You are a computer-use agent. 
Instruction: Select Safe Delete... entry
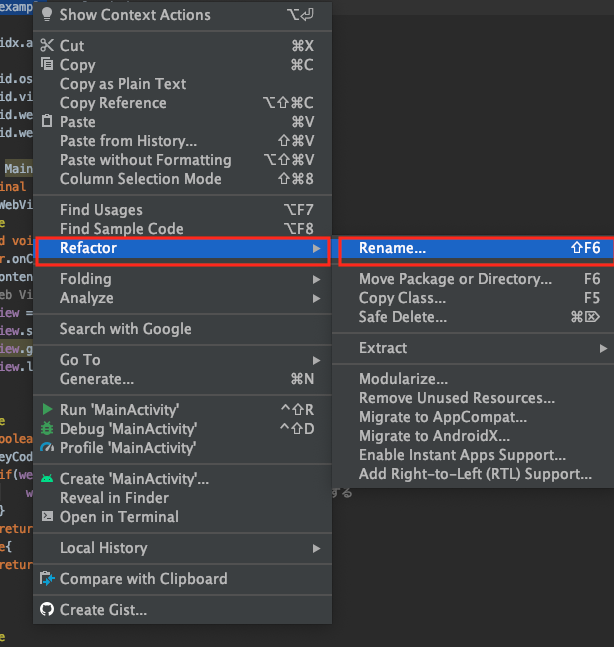click(473, 317)
